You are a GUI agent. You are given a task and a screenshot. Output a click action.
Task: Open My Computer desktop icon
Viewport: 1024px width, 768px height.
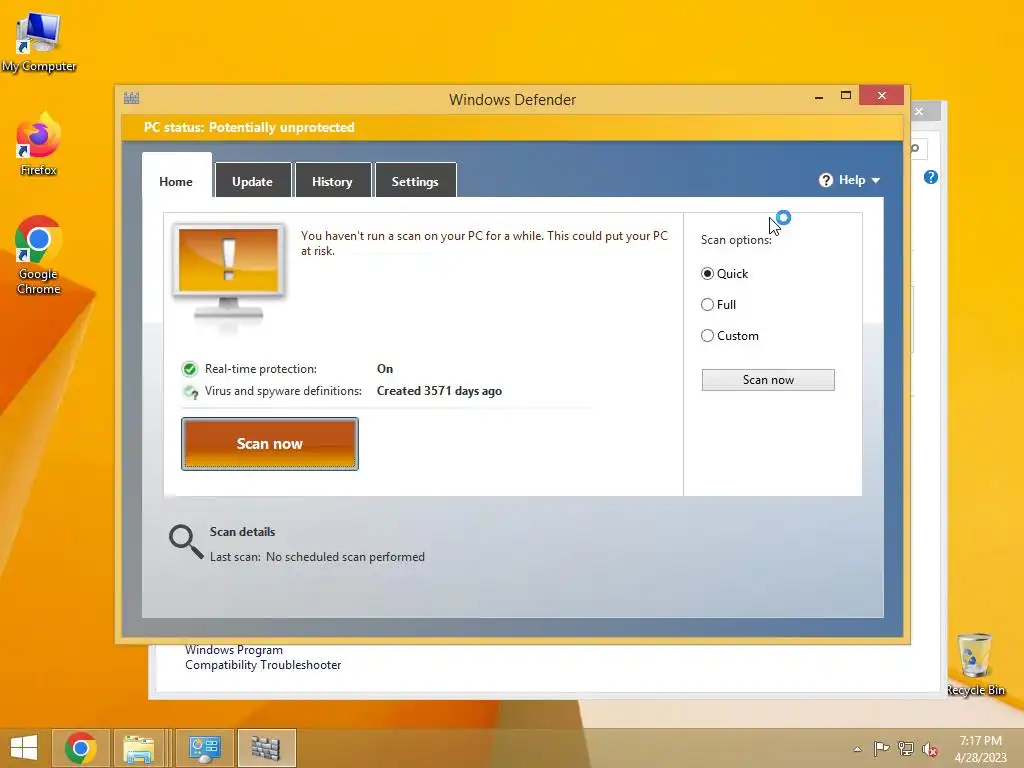pyautogui.click(x=39, y=42)
